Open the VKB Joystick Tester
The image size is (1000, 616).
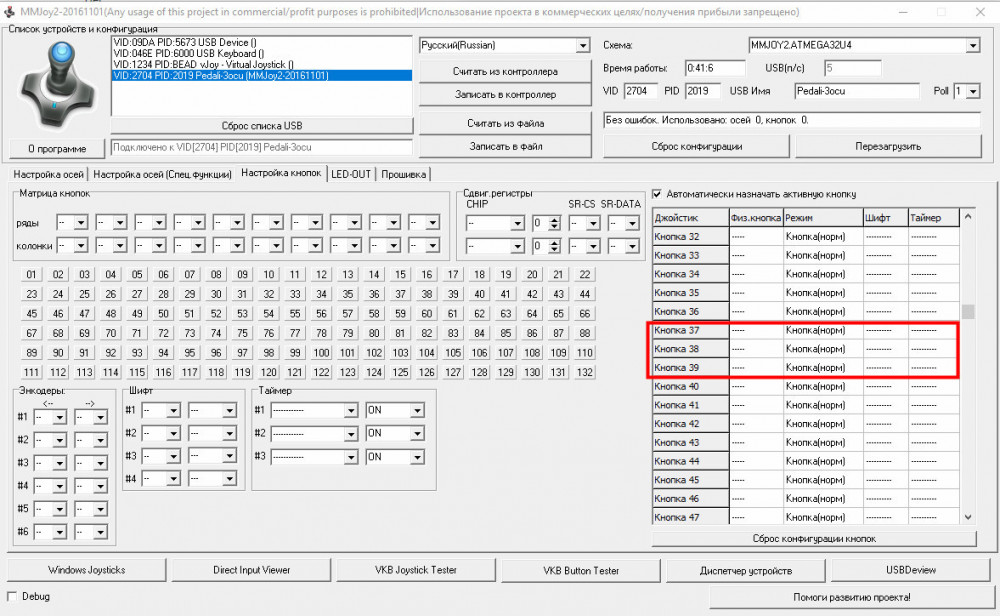point(414,570)
